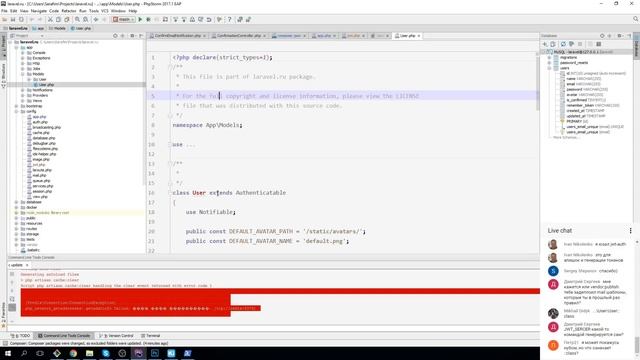Expand the folded use imports line
640x360 pixels.
coord(170,144)
